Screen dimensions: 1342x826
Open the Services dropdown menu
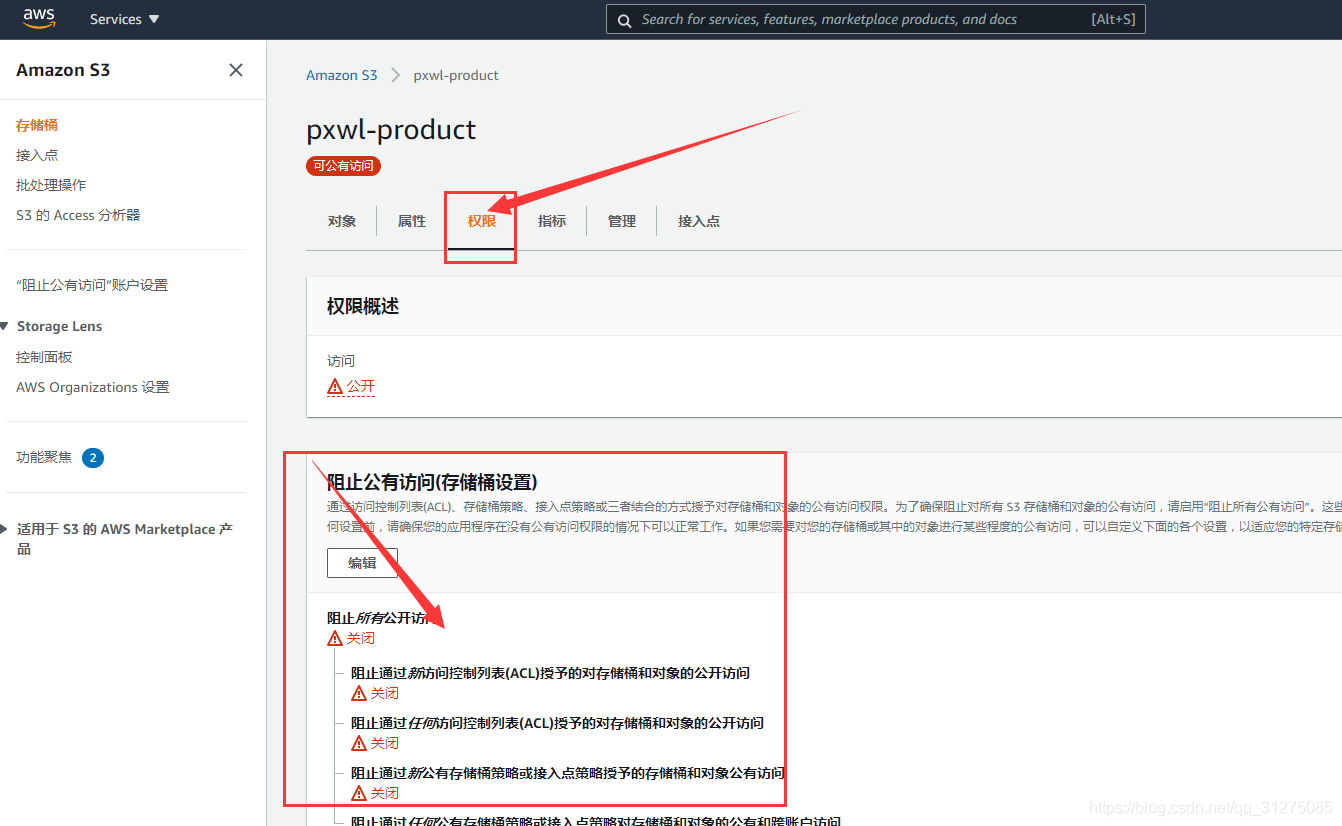124,19
